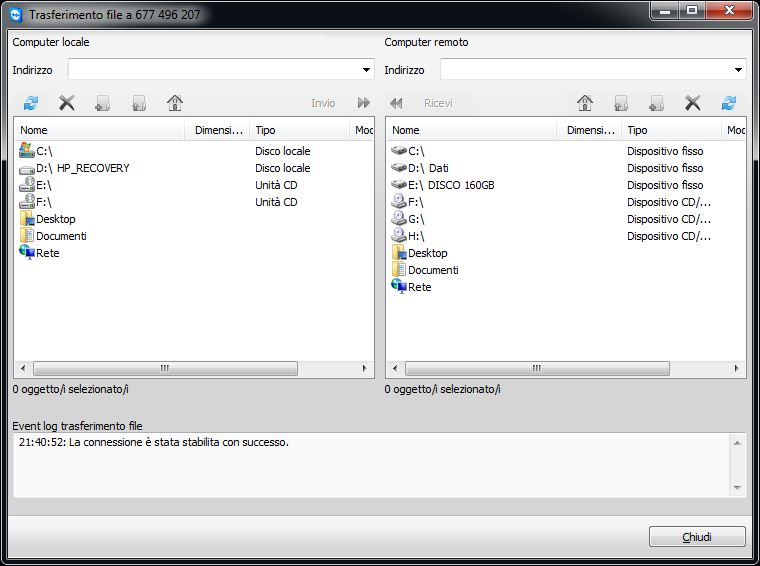
Task: Sort local files by Nome column
Action: pyautogui.click(x=100, y=130)
